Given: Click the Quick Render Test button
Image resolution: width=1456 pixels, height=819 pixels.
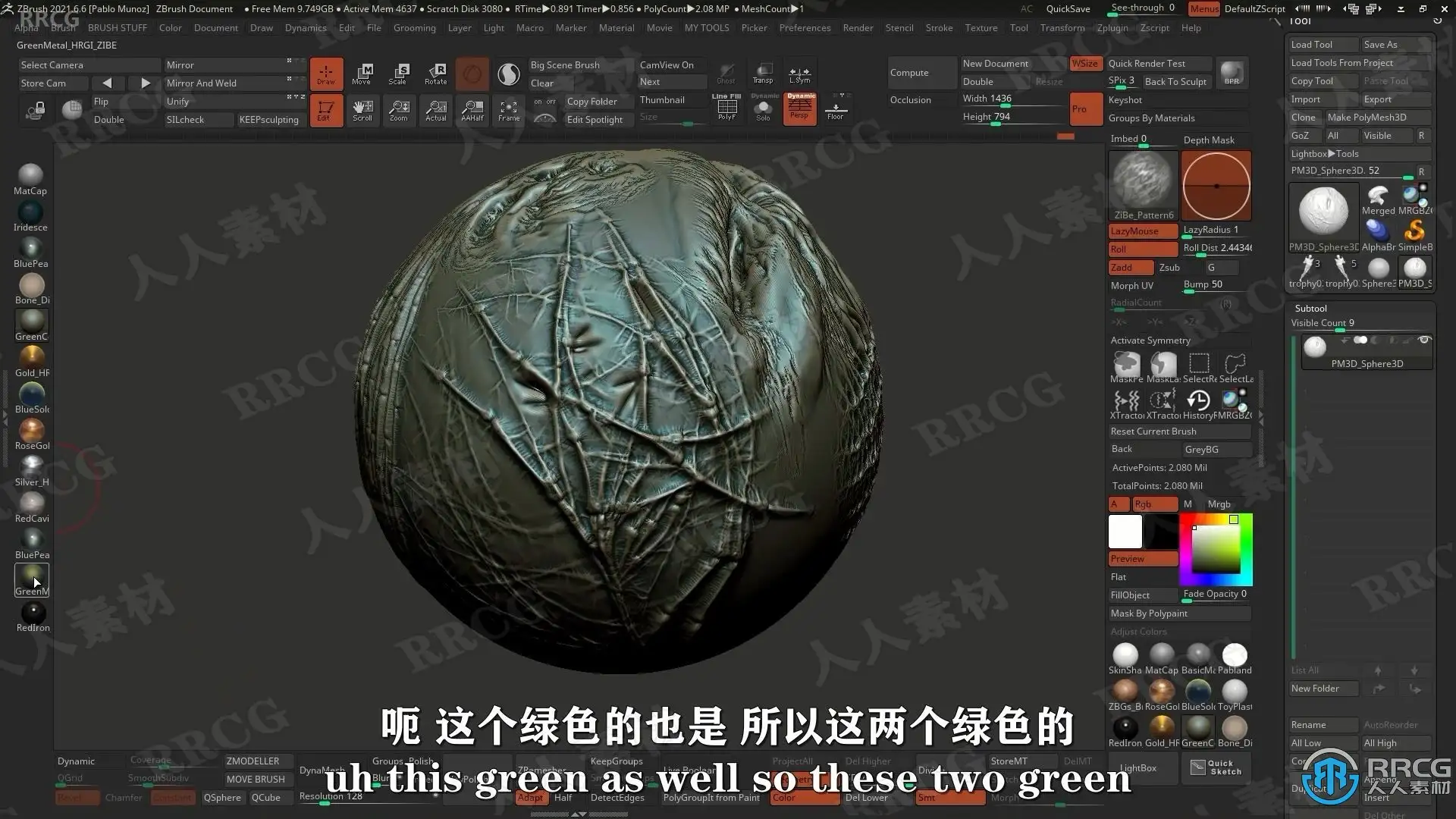Looking at the screenshot, I should (1159, 64).
